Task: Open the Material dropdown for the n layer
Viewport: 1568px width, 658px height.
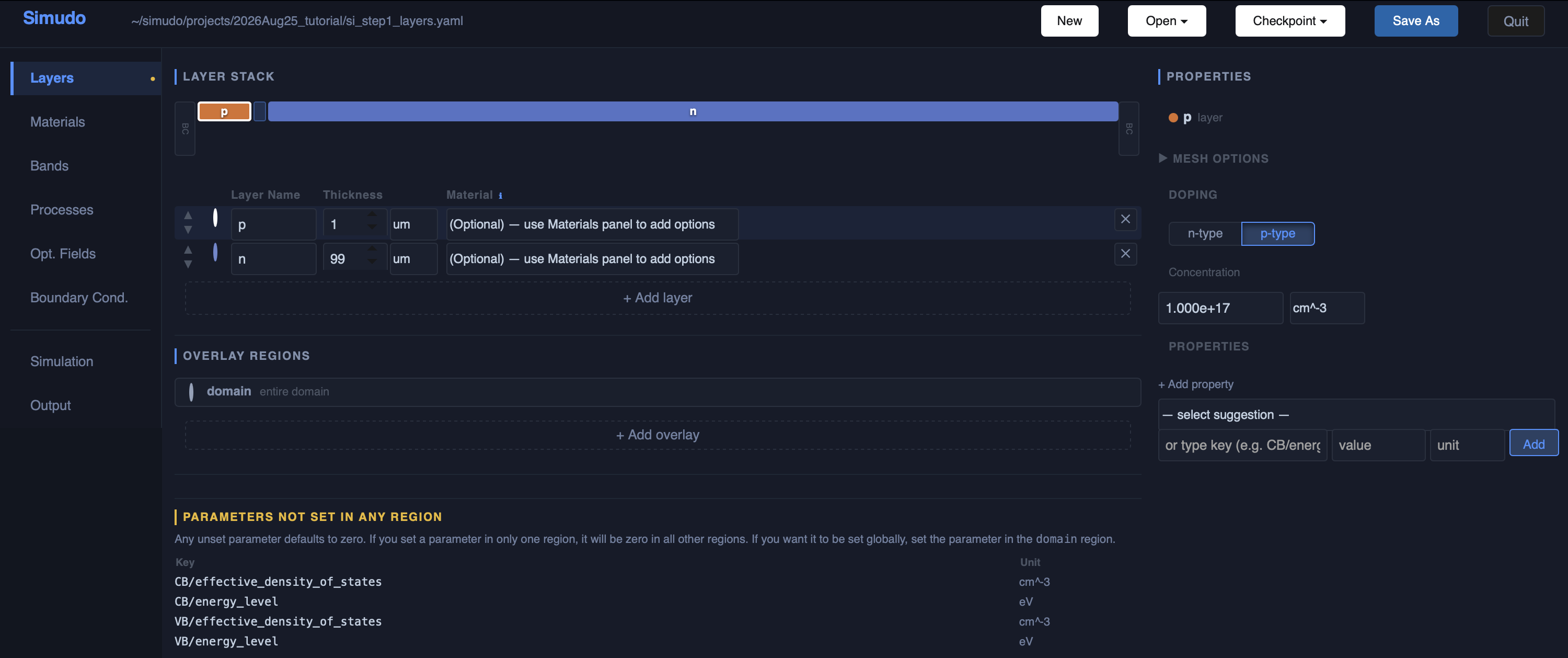Action: (592, 259)
